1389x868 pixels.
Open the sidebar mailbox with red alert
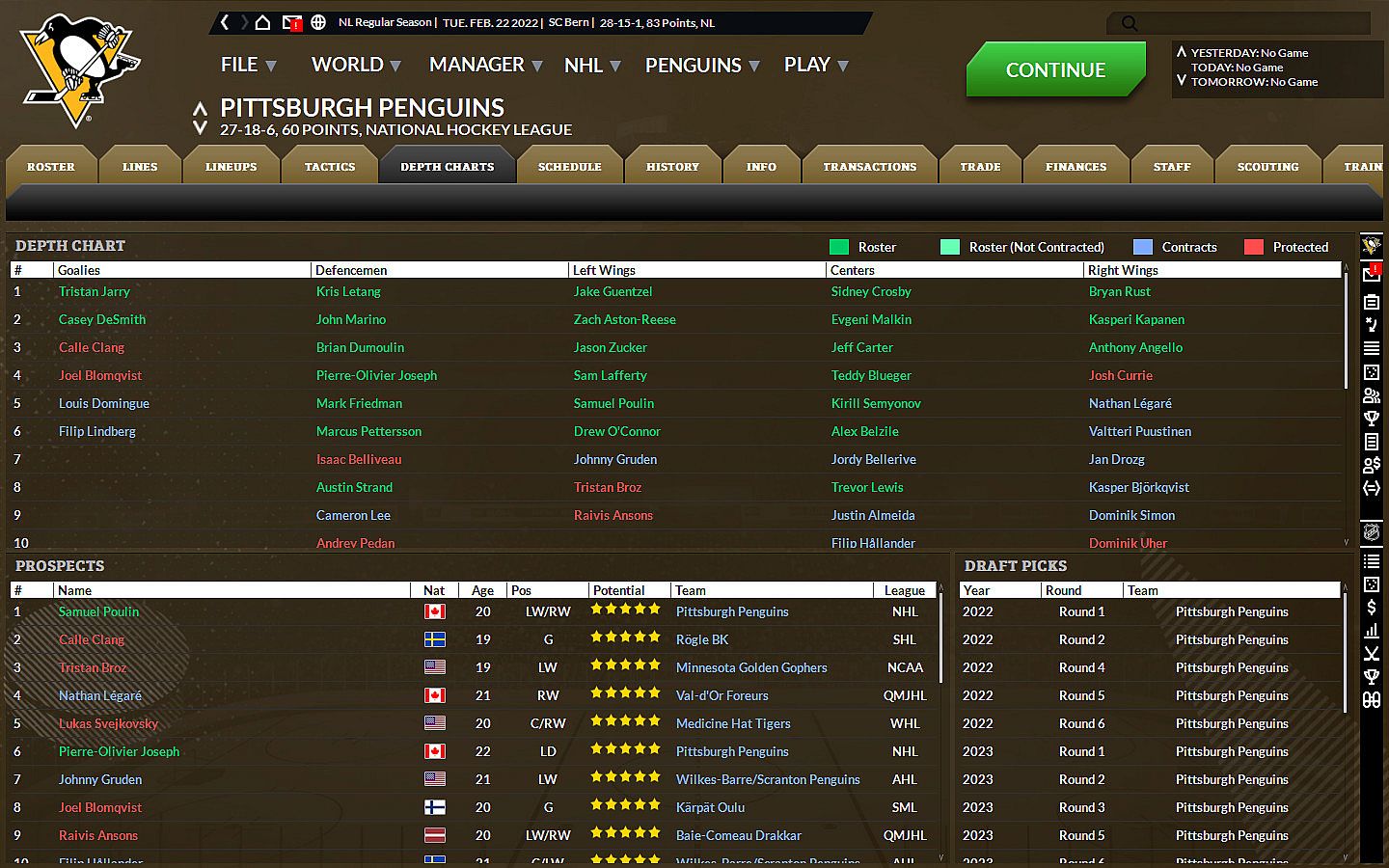(1372, 274)
